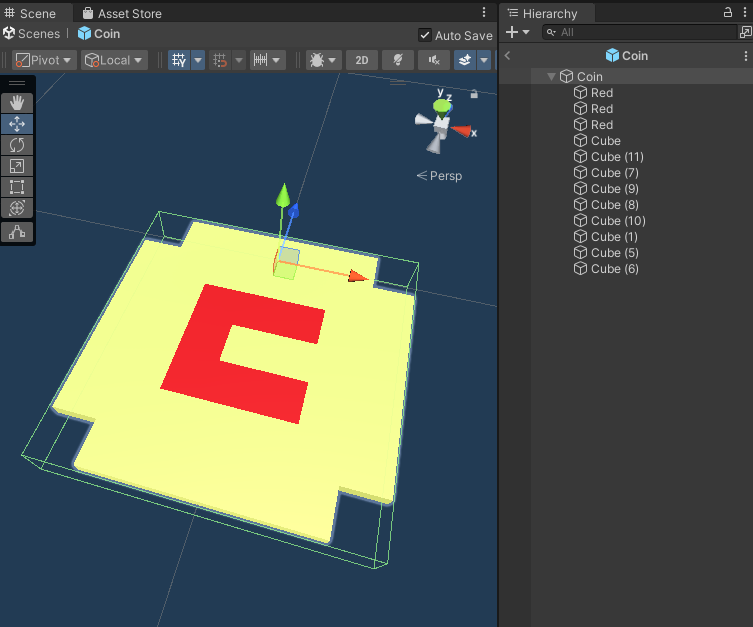The width and height of the screenshot is (753, 627).
Task: Click red X axis cone on orientation gizmo
Action: coord(462,131)
